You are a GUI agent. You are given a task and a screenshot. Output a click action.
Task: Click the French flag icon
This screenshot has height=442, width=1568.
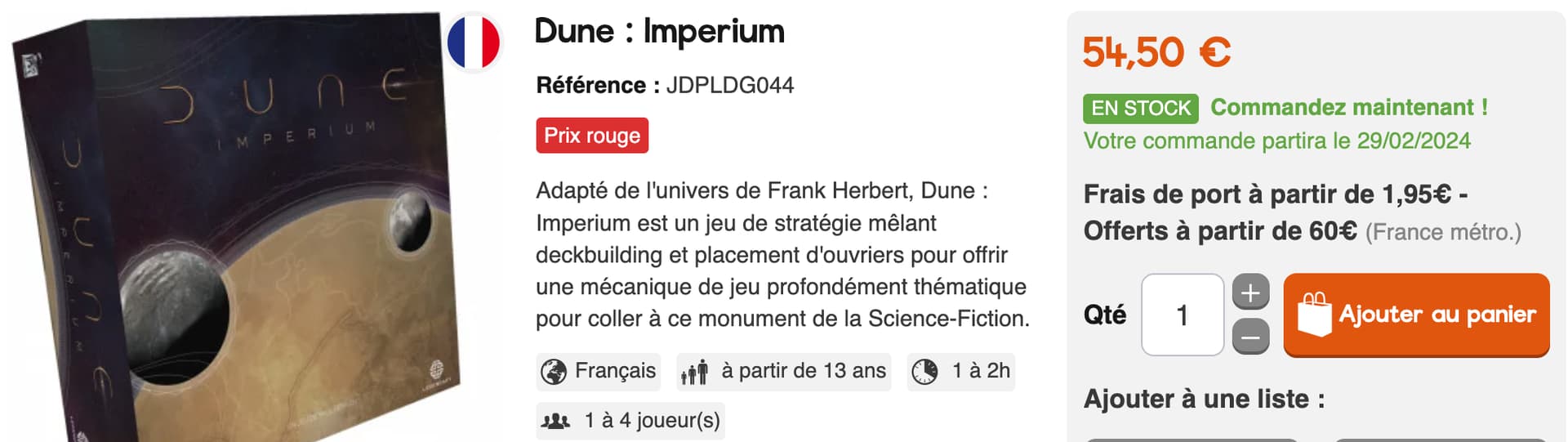[474, 42]
